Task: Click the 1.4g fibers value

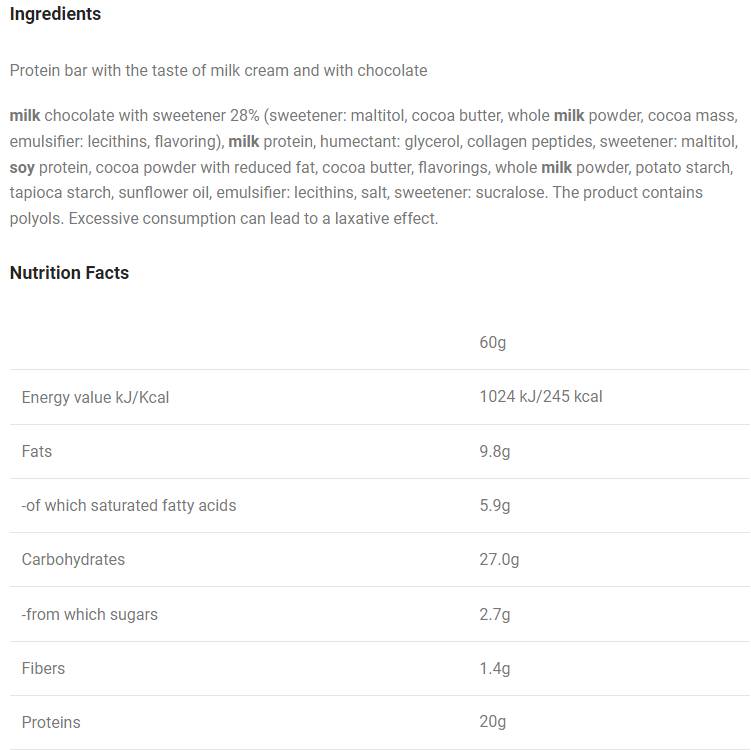Action: pos(495,669)
